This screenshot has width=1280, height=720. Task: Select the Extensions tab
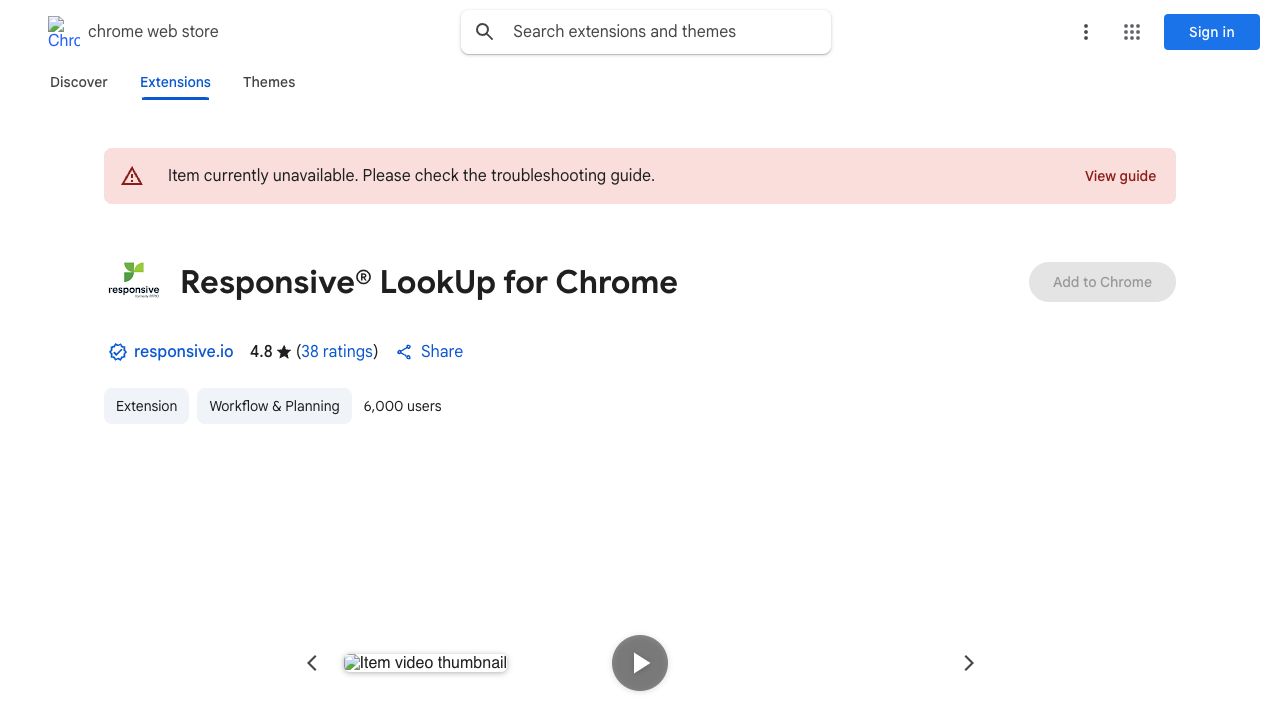tap(175, 82)
